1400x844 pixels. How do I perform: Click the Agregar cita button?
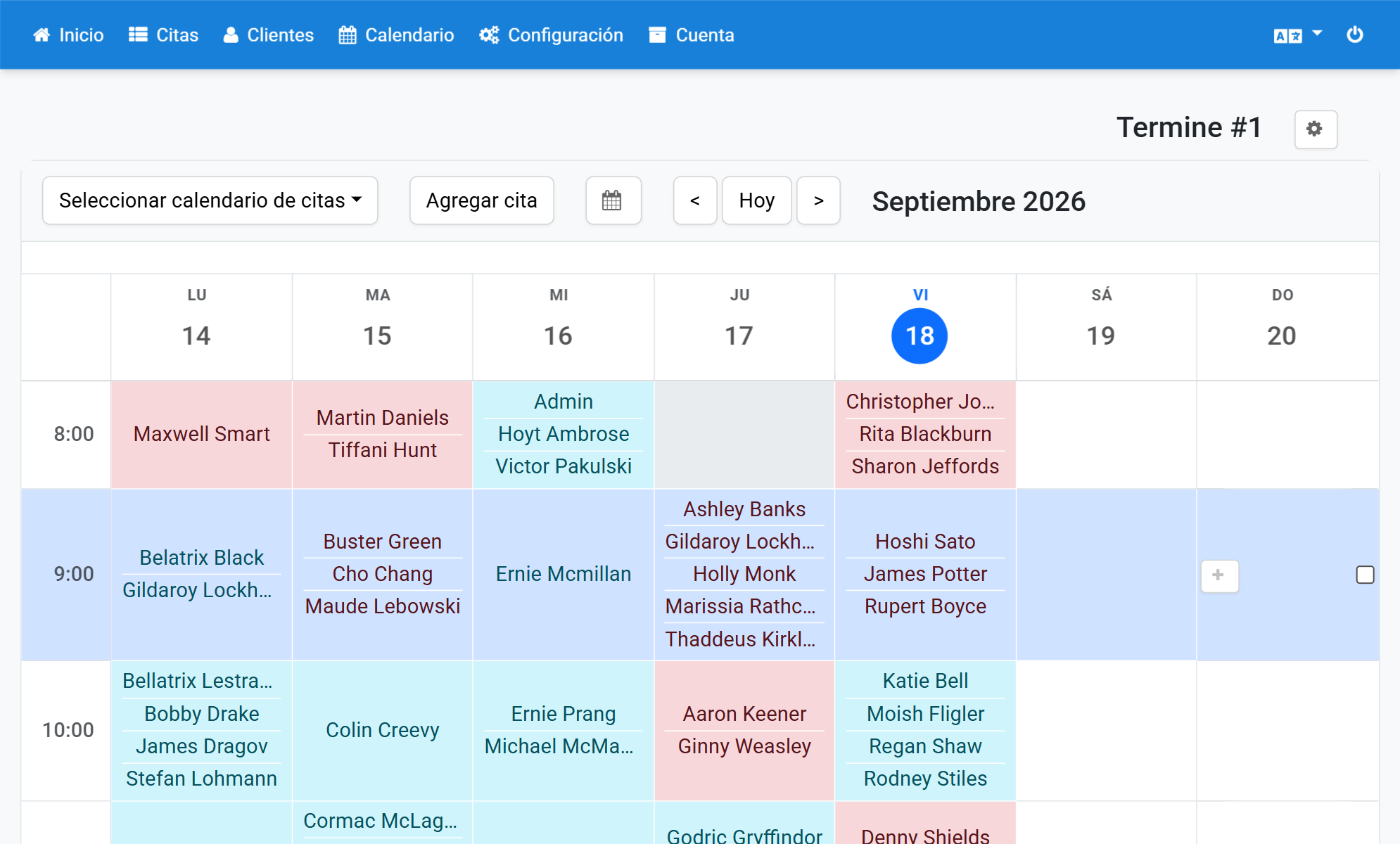coord(481,200)
